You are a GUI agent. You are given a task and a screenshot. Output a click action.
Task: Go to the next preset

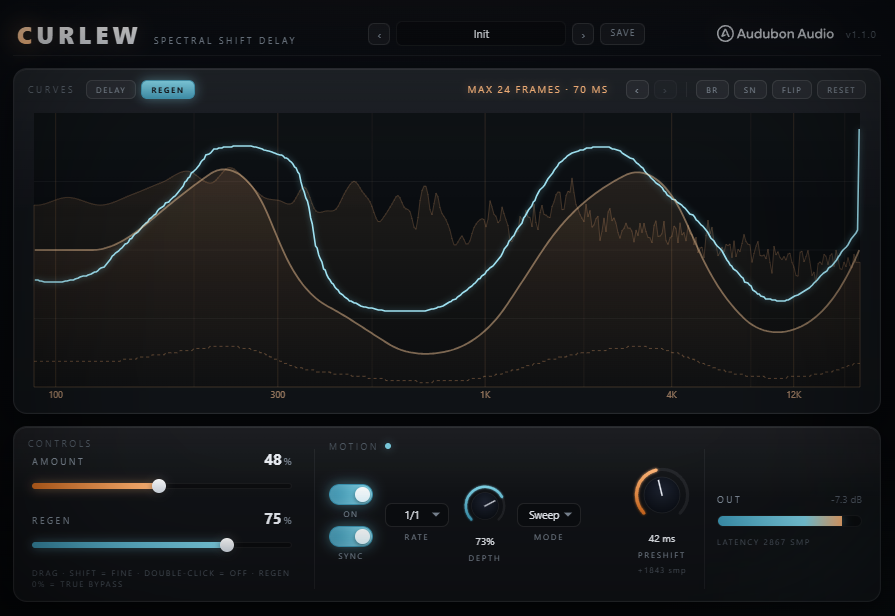(583, 34)
